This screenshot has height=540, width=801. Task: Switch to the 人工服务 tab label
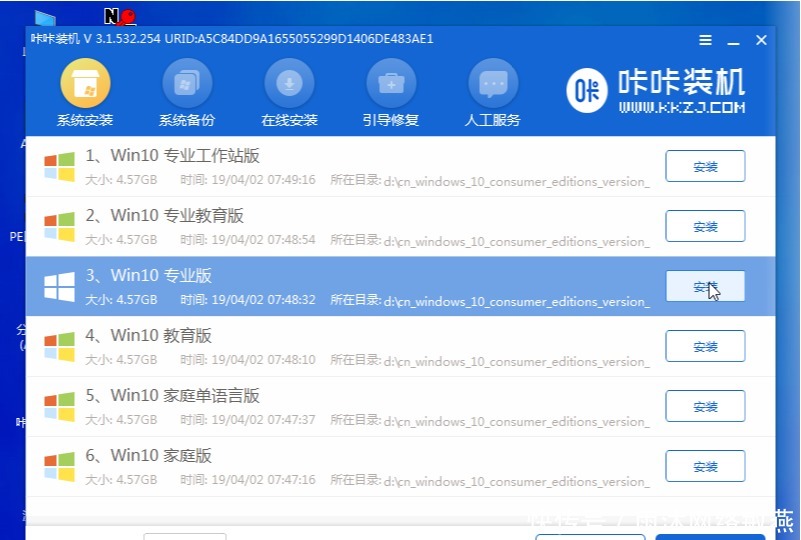[492, 120]
